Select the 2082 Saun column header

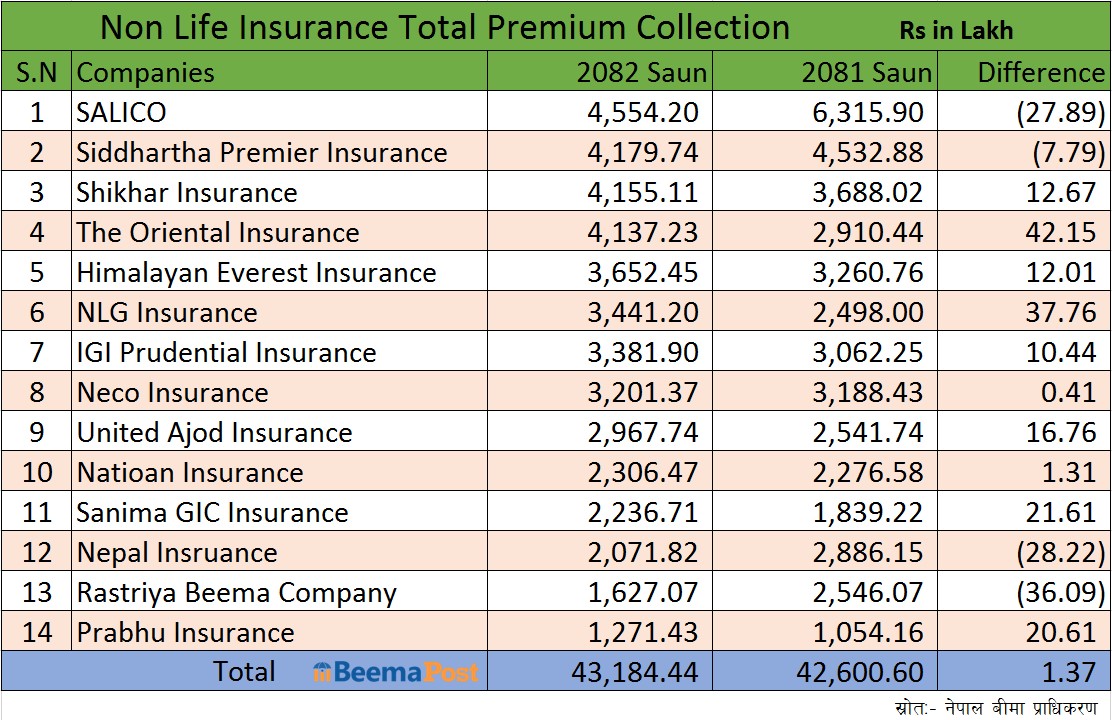pyautogui.click(x=642, y=72)
